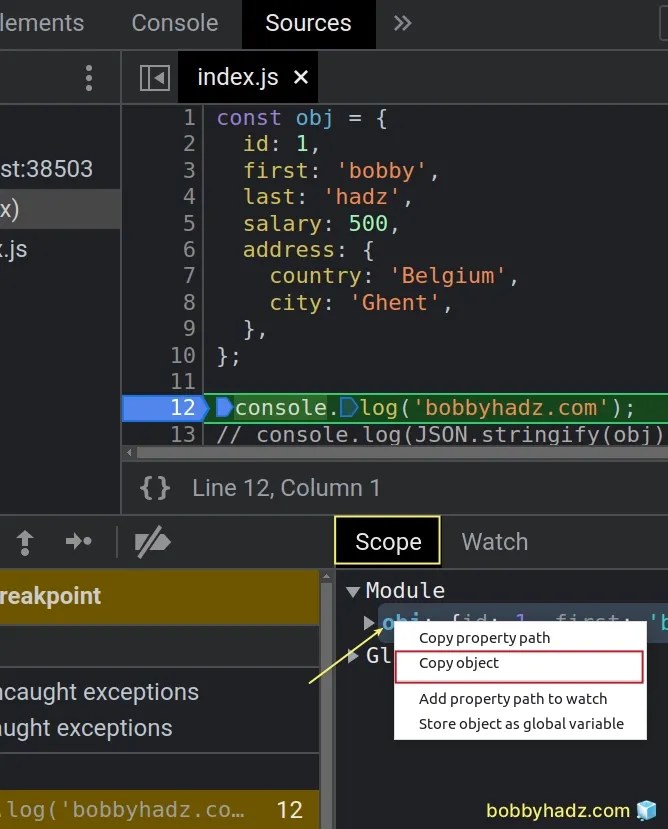Screen dimensions: 668x829
Task: Click the step out of function icon
Action: click(x=24, y=541)
